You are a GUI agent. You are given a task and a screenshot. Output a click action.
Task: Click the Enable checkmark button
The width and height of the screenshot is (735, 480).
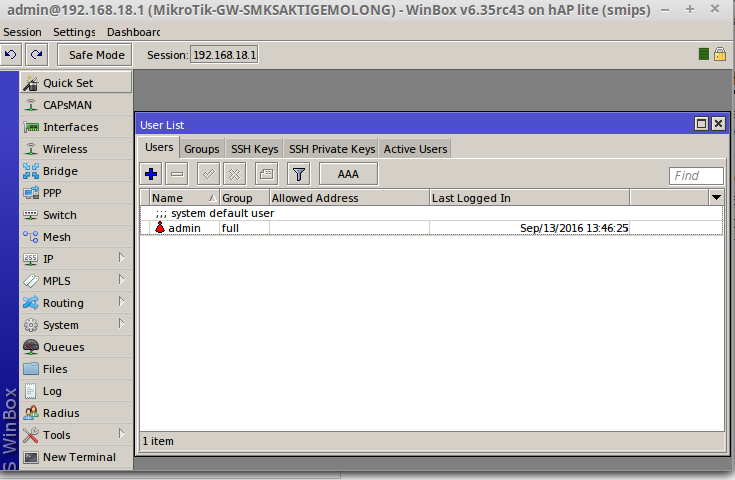coord(209,174)
